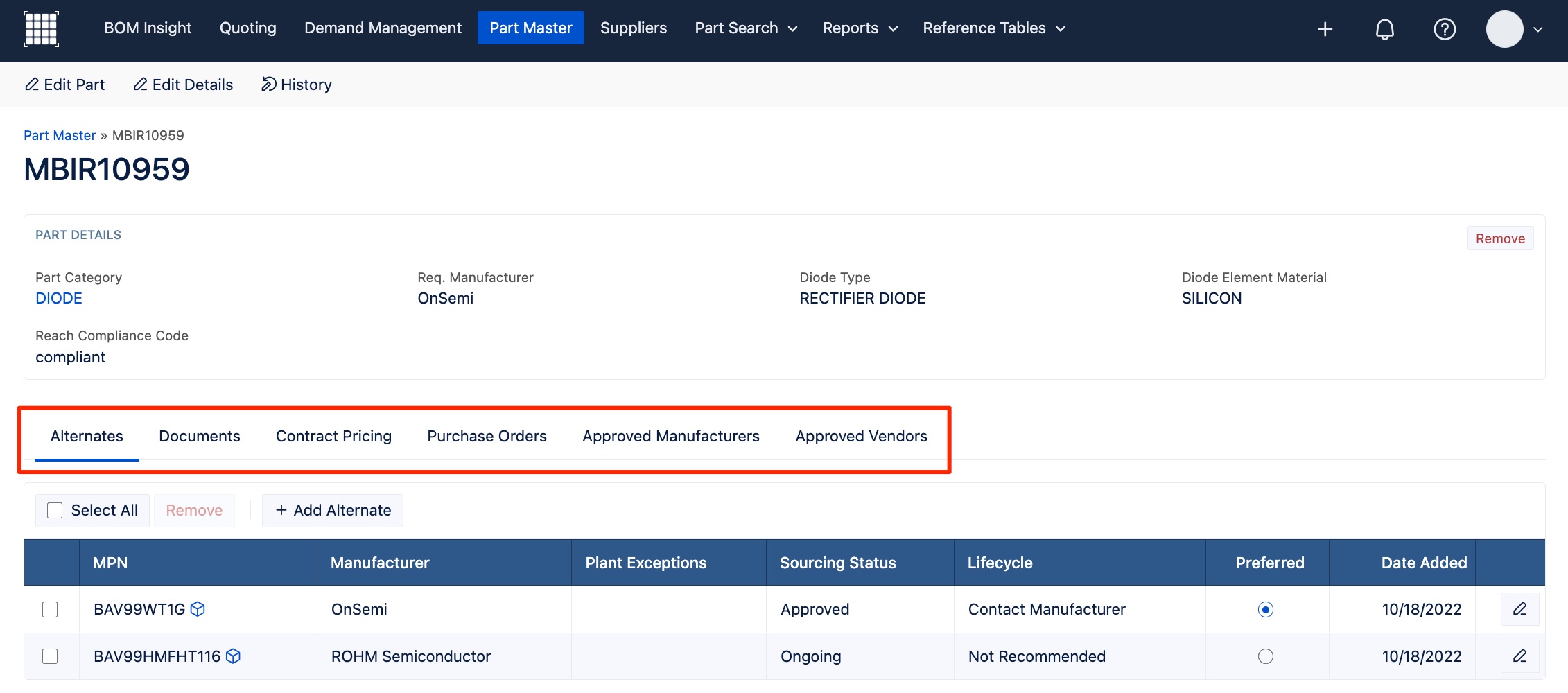The image size is (1568, 693).
Task: Select Preferred radio for ROHM Semiconductor row
Action: [x=1266, y=656]
